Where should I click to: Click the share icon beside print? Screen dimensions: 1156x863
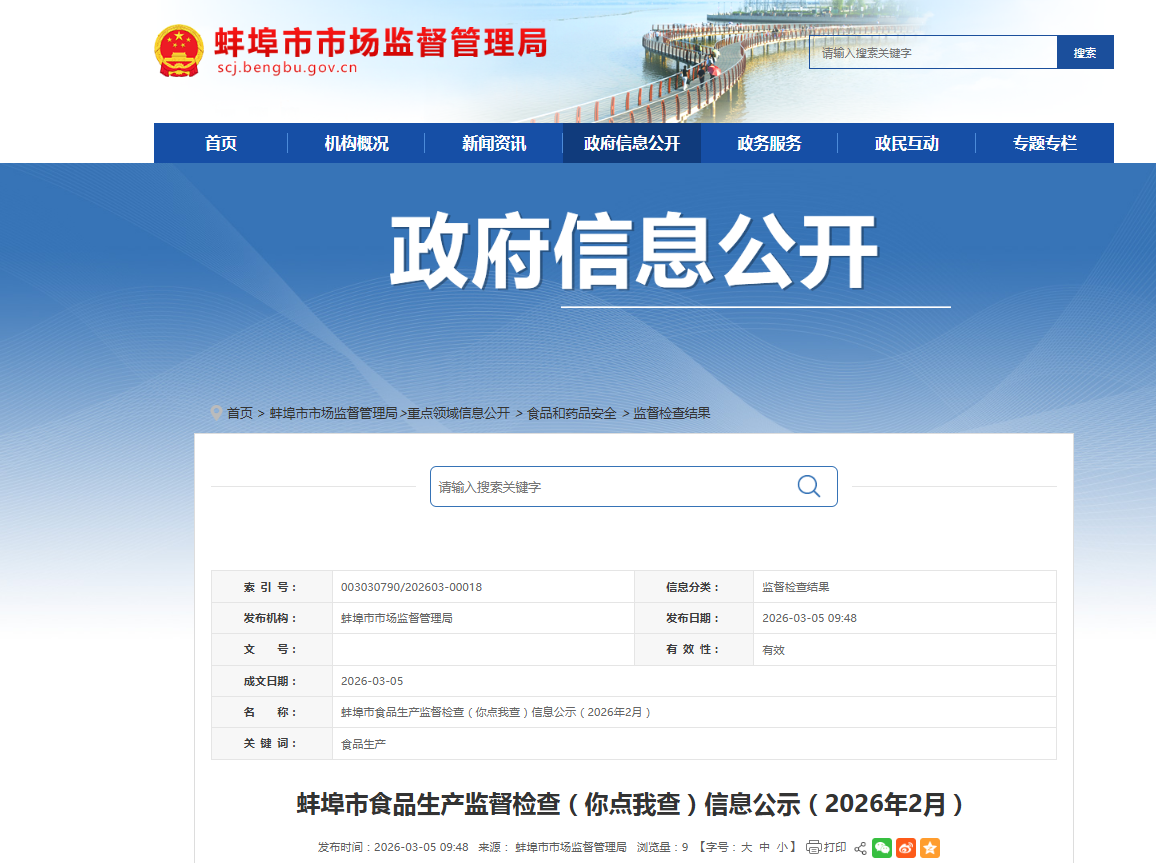[860, 848]
